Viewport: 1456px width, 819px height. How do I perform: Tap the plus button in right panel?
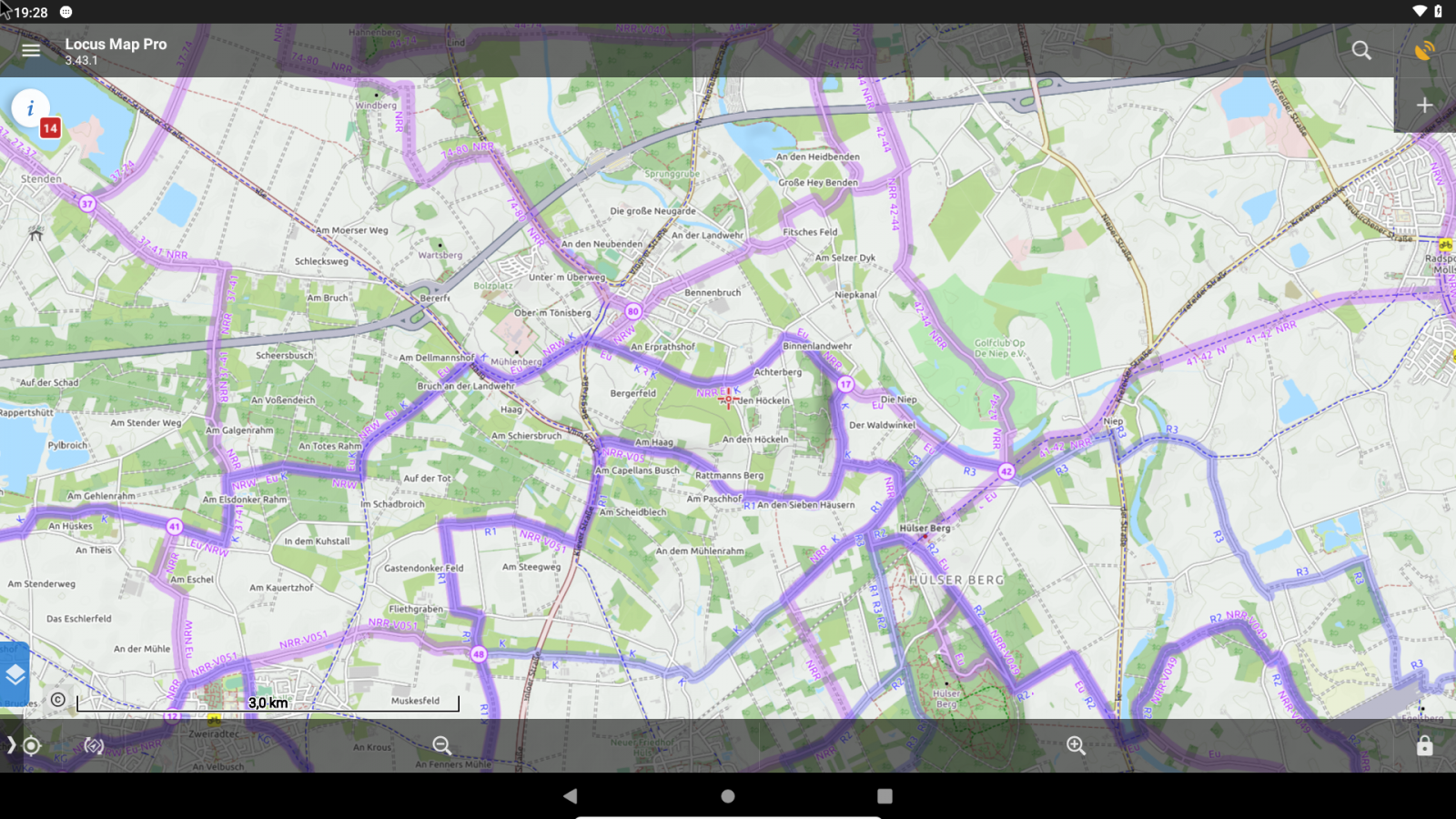1424,106
